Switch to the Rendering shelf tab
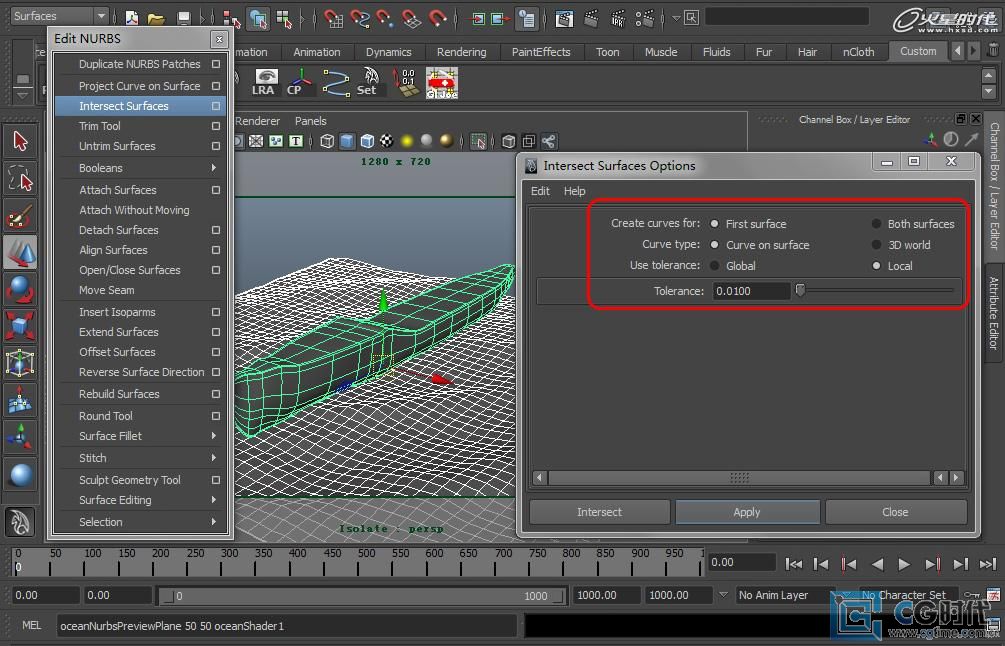Screen dimensions: 1005x646 tap(461, 52)
